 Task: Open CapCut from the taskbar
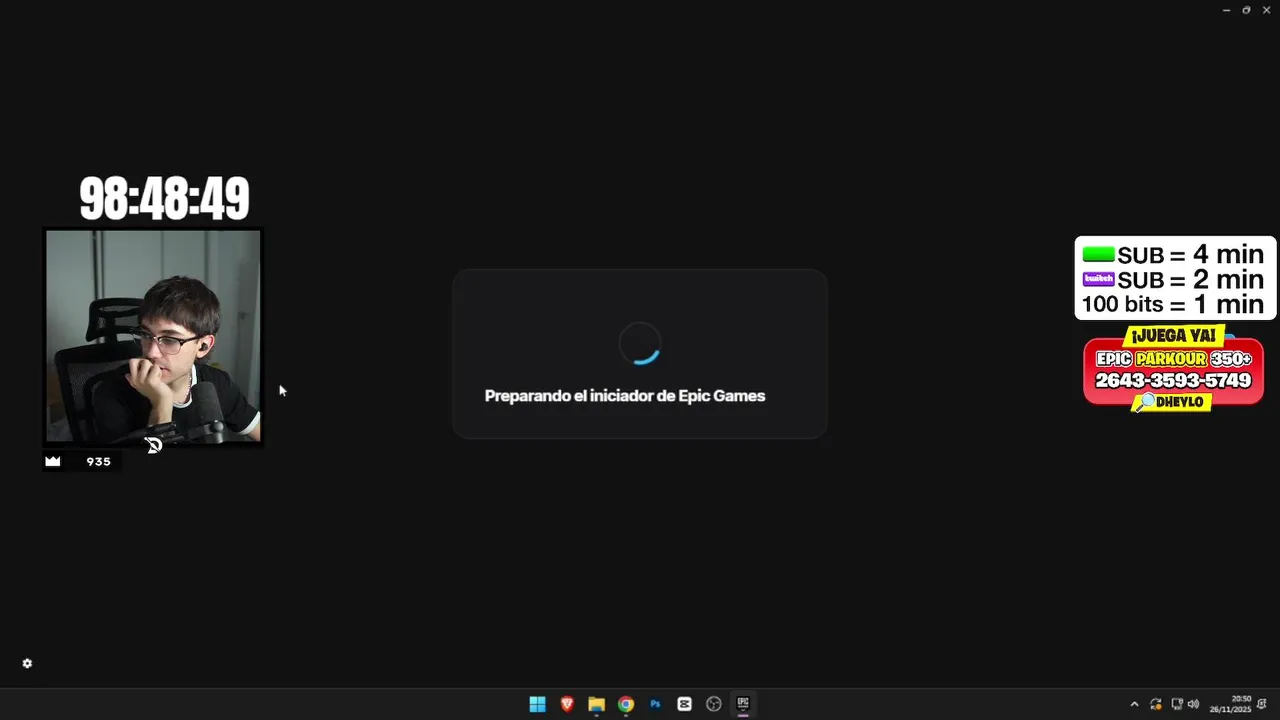pos(684,704)
